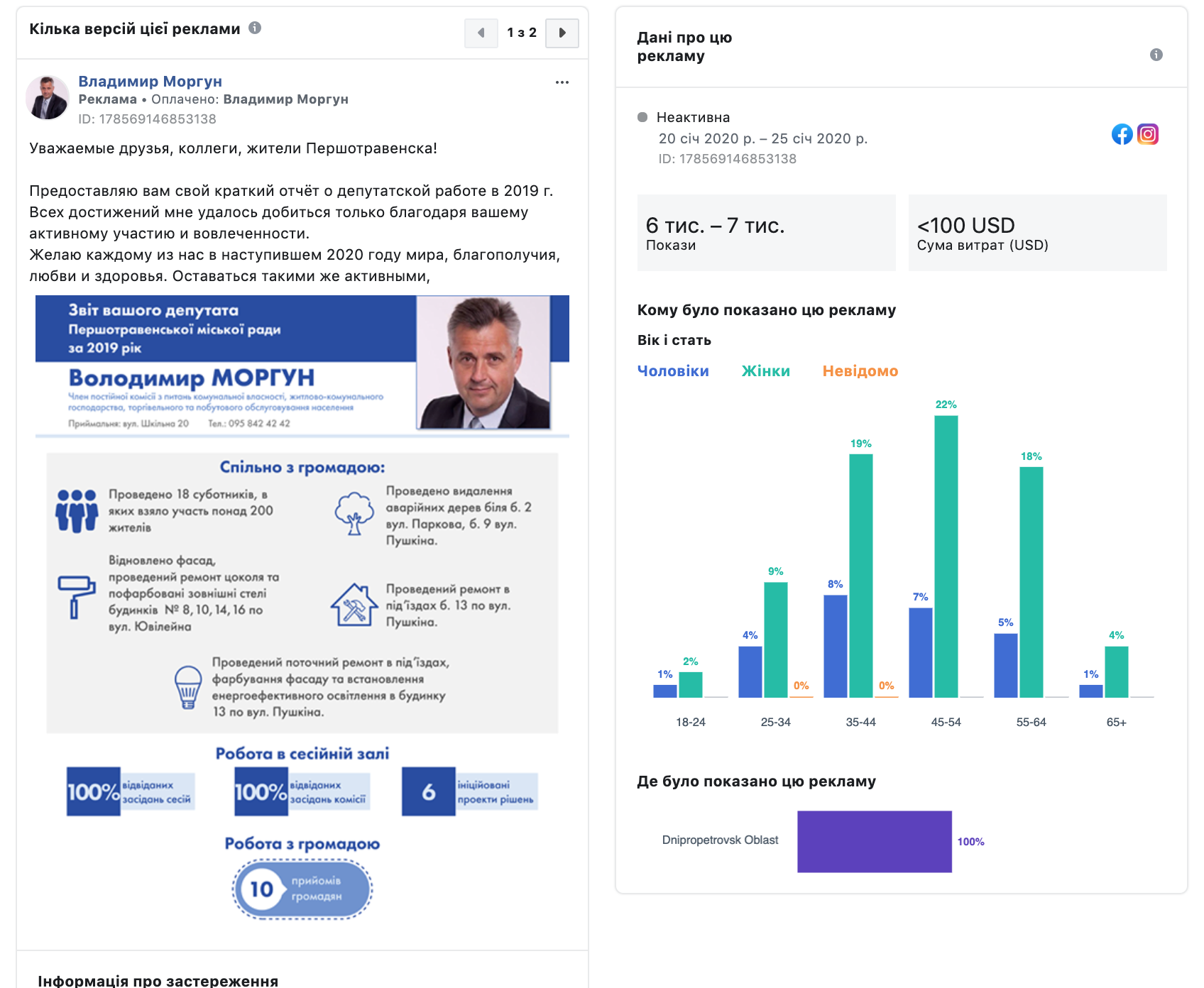Click the house repair tools icon
The image size is (1204, 988).
[354, 605]
